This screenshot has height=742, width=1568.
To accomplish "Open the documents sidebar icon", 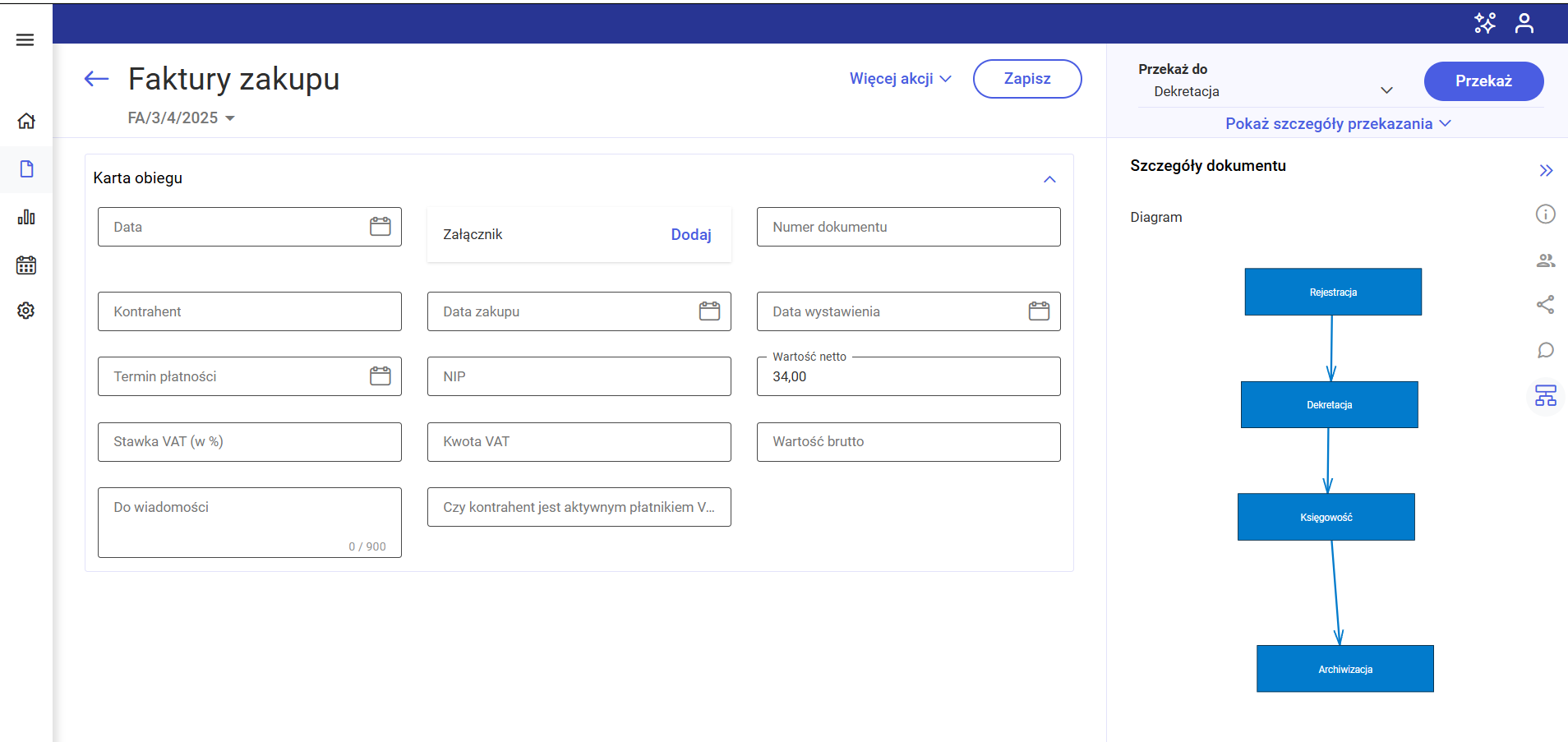I will pyautogui.click(x=26, y=169).
